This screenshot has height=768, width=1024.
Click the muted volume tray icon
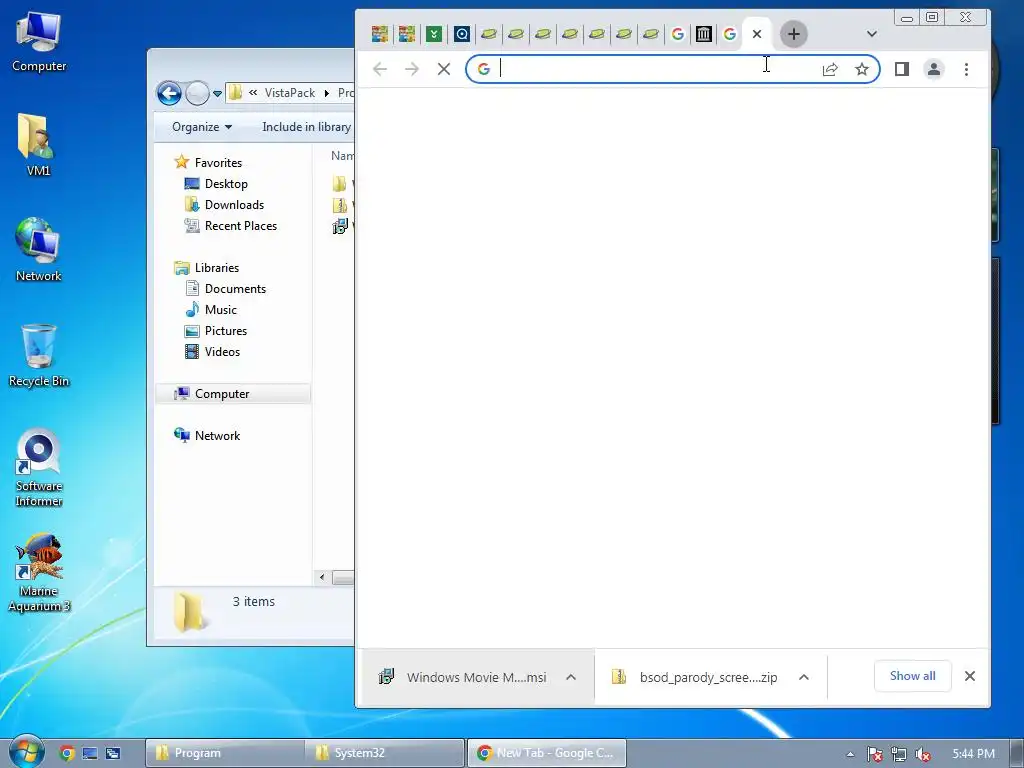(923, 754)
